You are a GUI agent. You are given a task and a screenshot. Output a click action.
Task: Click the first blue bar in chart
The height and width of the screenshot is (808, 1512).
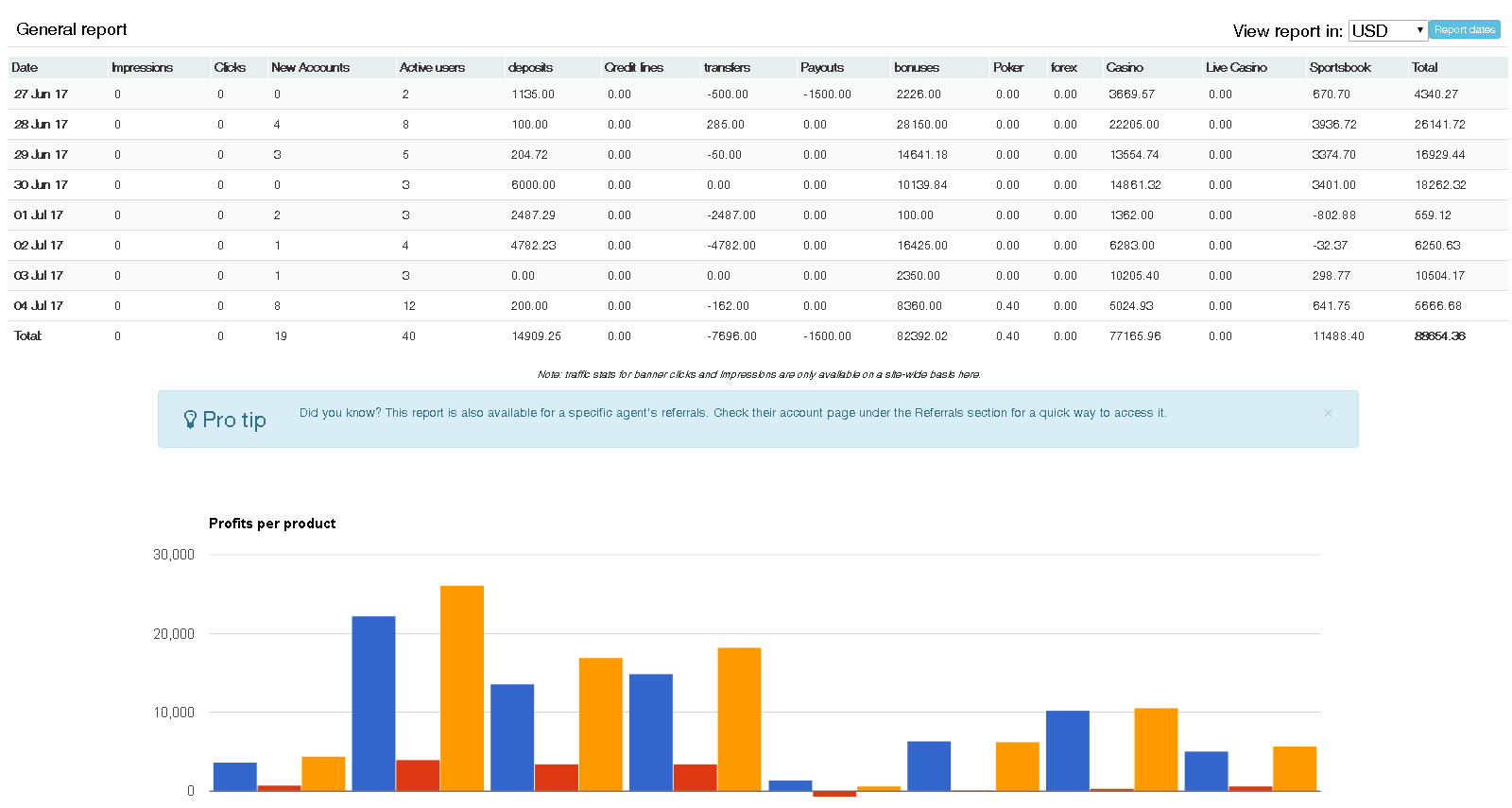click(x=235, y=776)
